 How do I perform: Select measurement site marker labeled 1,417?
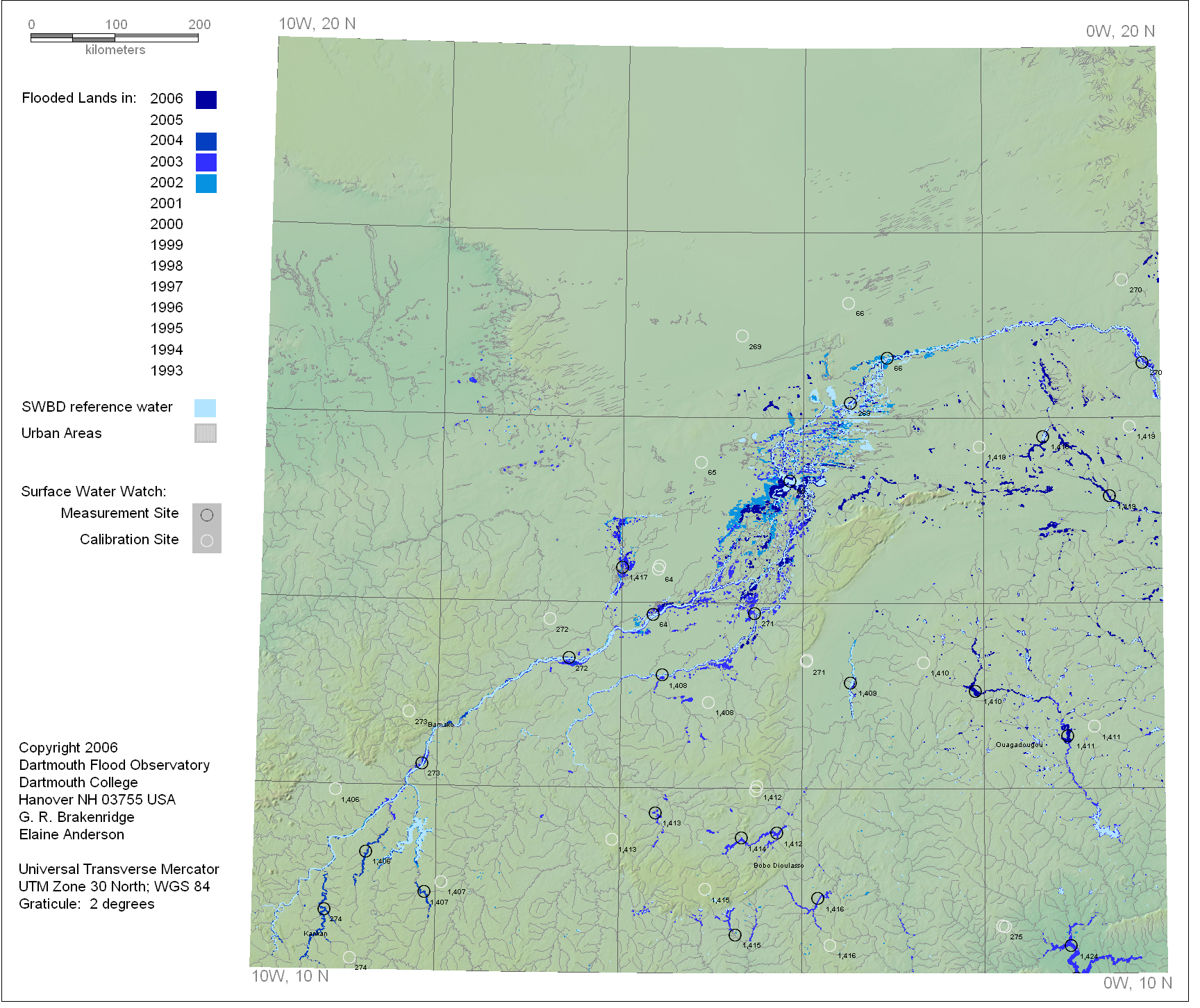coord(622,567)
